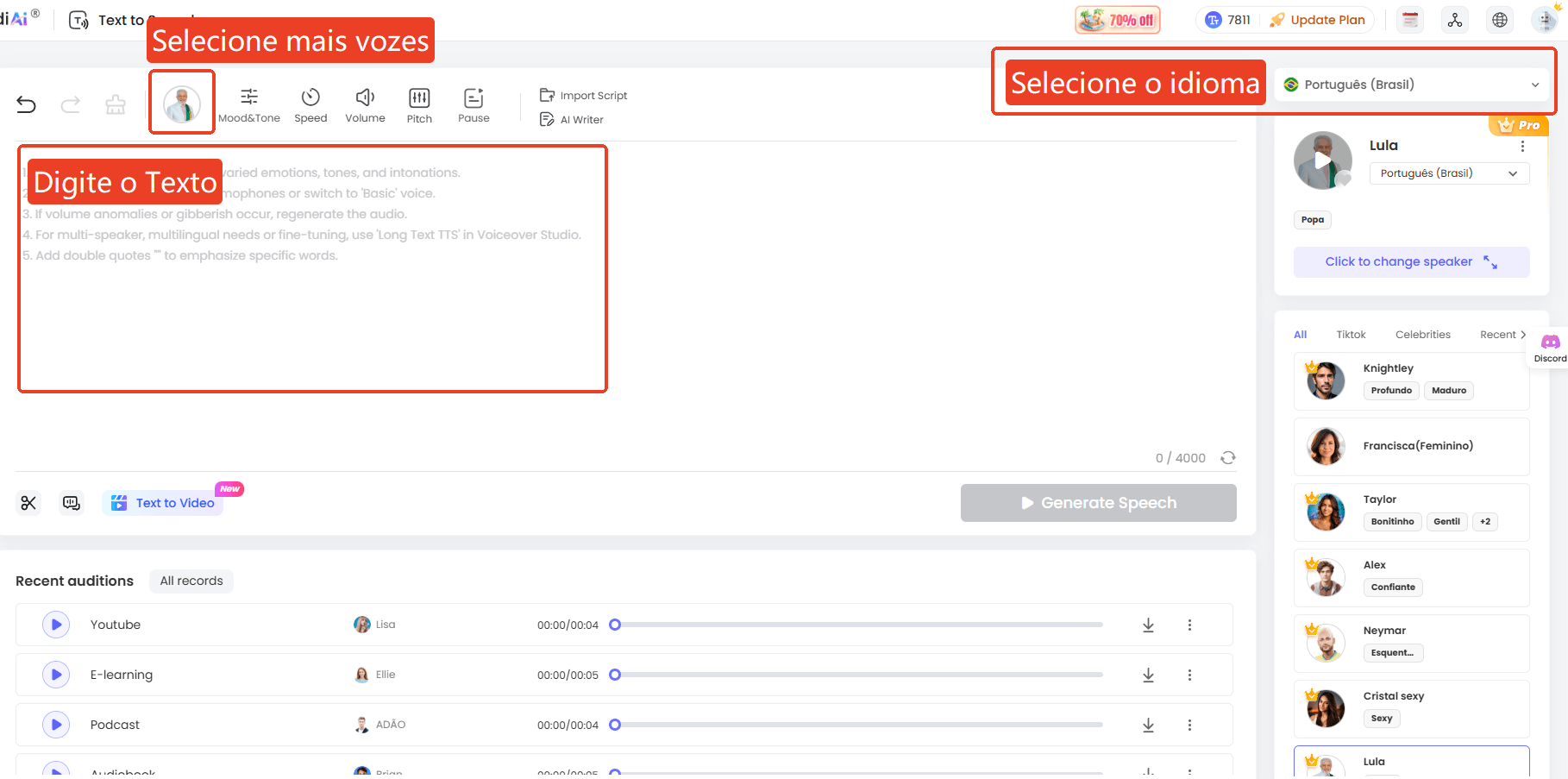Open Text to Video

click(164, 503)
